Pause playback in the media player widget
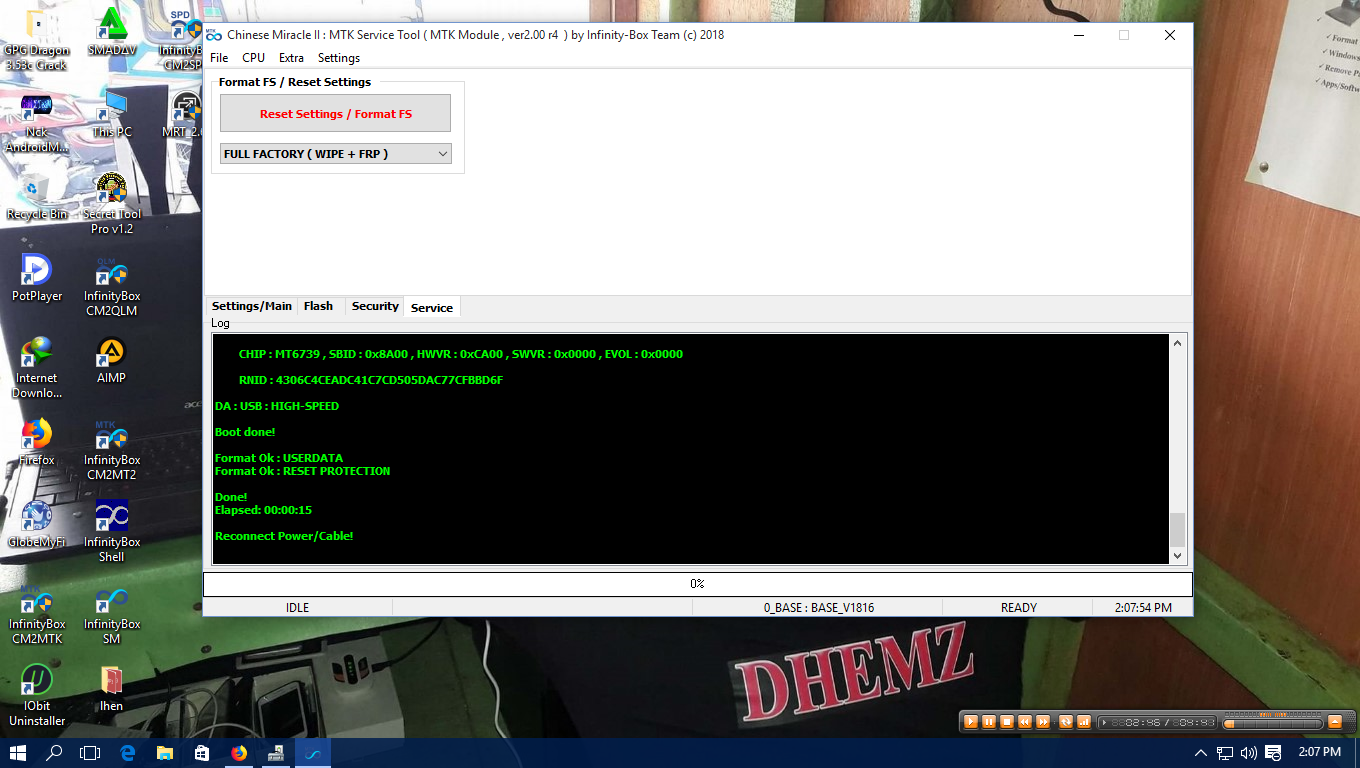Viewport: 1360px width, 768px height. (x=988, y=722)
